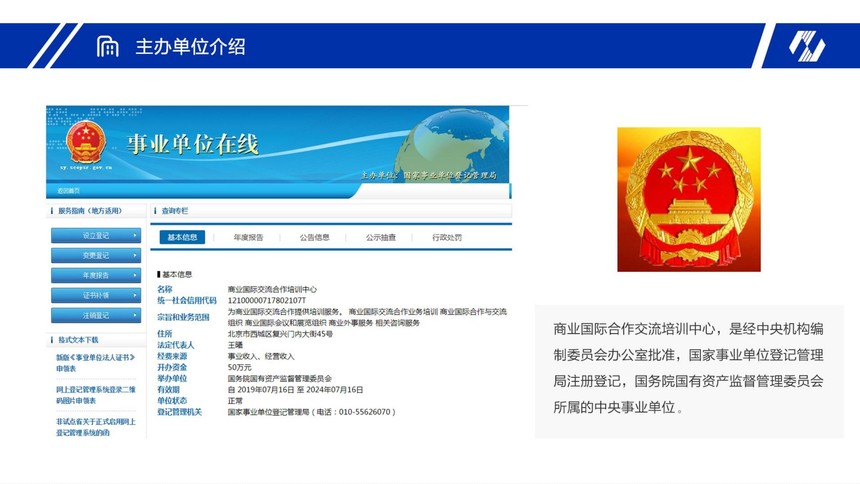
Task: Click the arrow on the 证书补领 button
Action: pyautogui.click(x=134, y=295)
